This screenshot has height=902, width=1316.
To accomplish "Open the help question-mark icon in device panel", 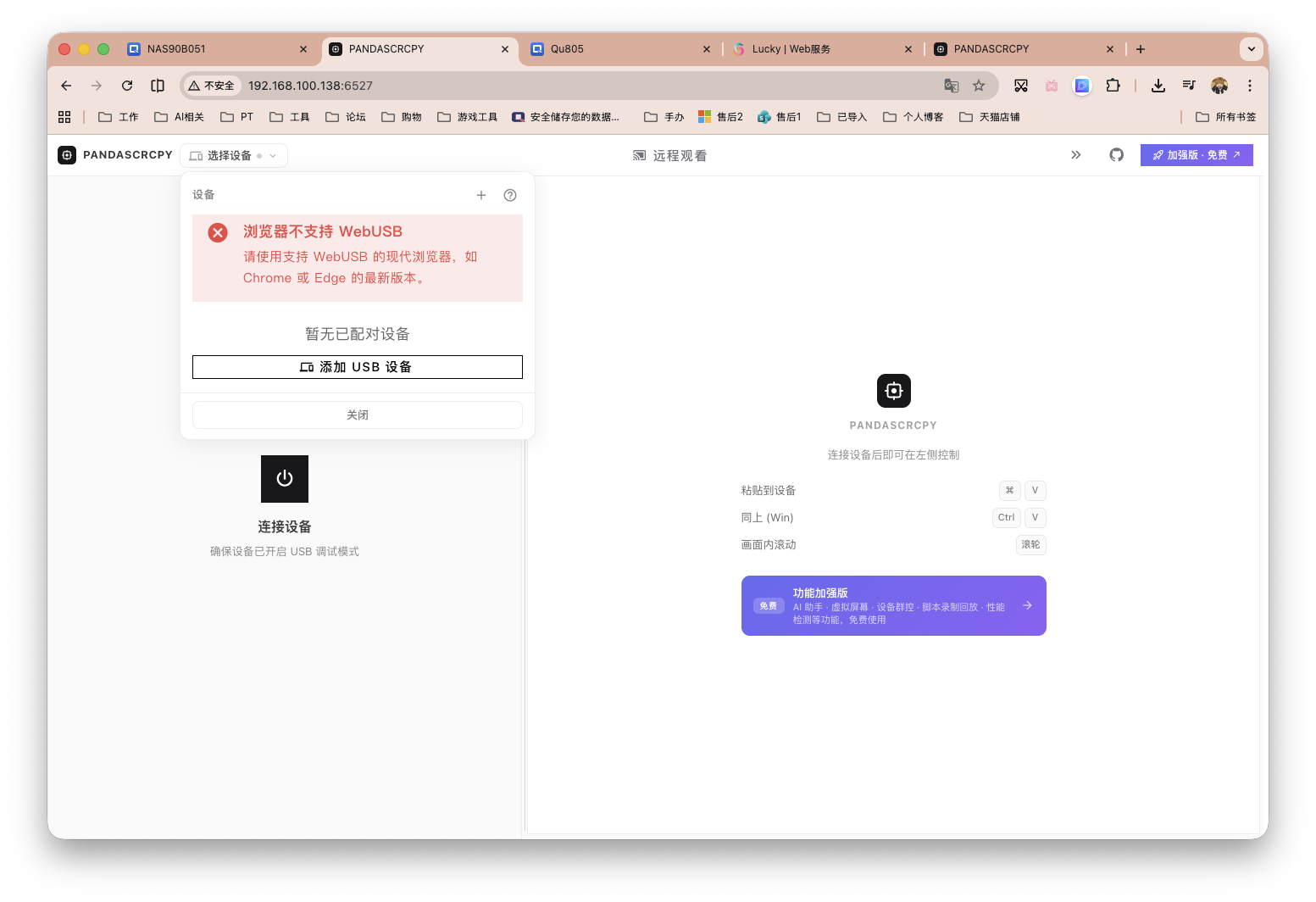I will 509,195.
